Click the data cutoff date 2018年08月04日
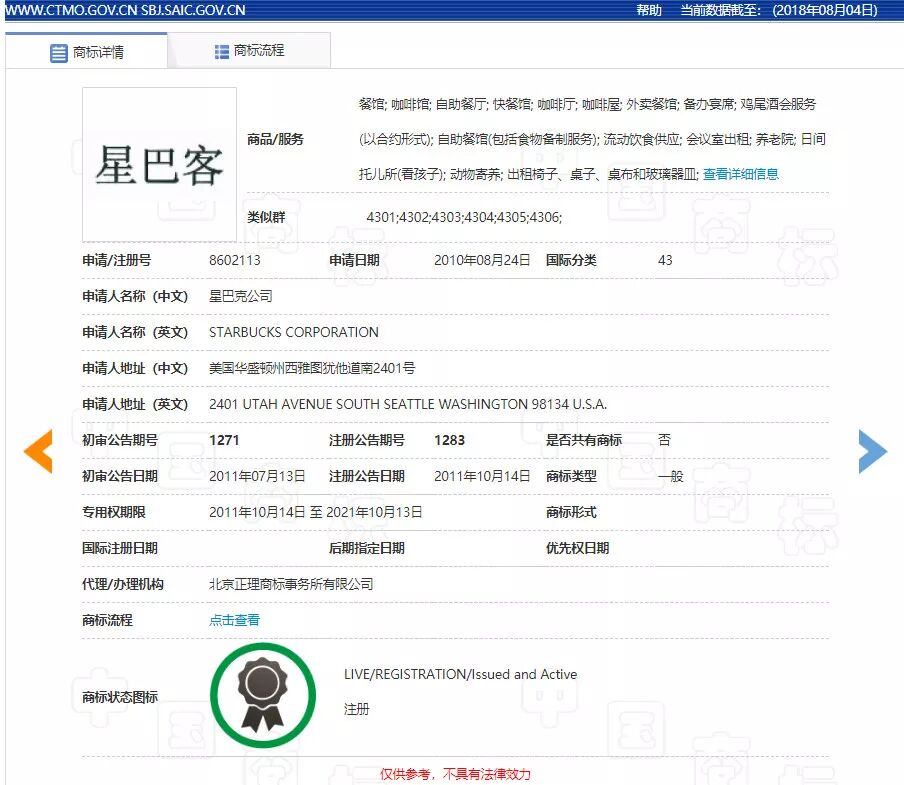 coord(824,10)
